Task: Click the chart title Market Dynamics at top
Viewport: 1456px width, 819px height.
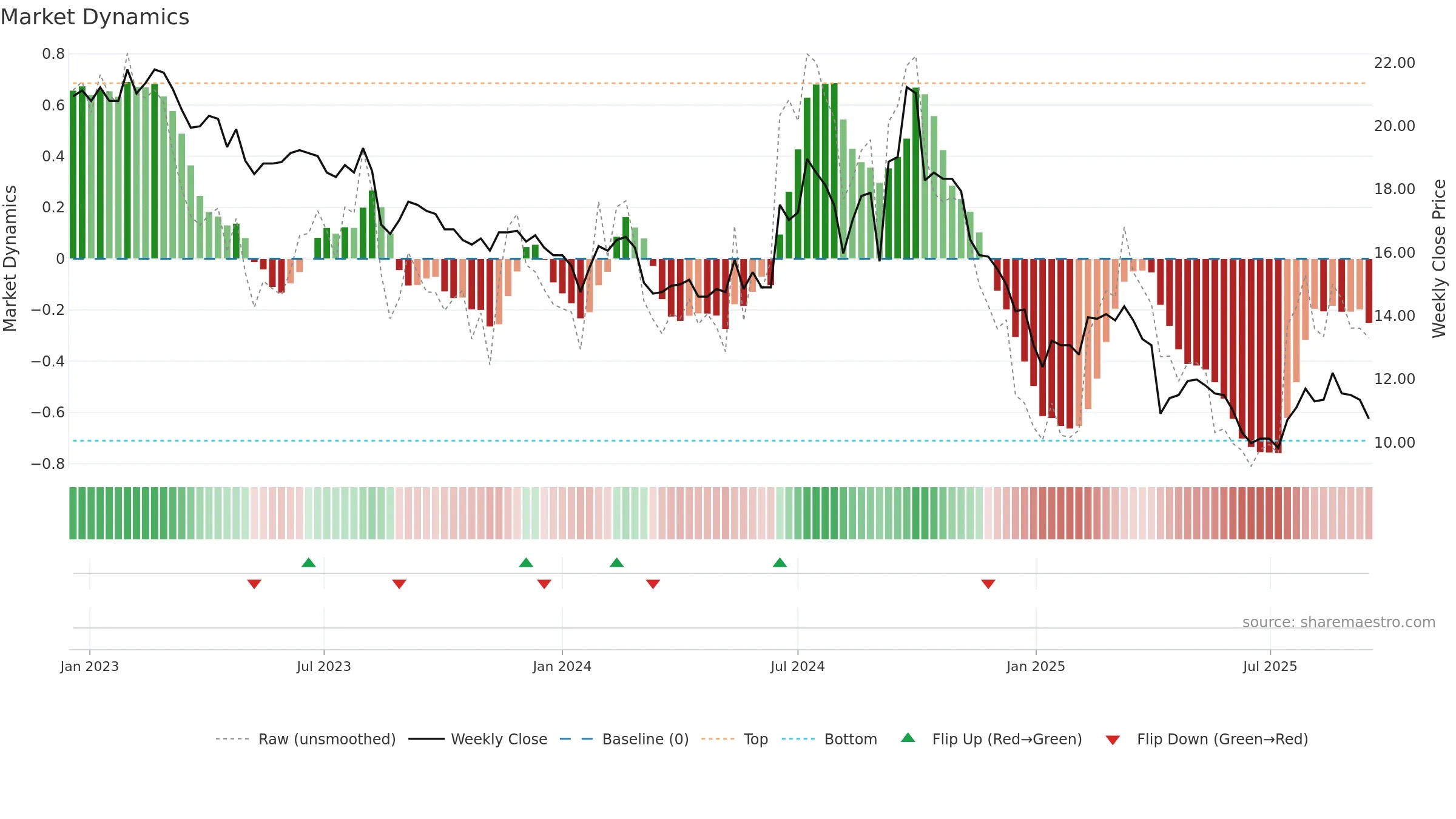Action: [95, 17]
